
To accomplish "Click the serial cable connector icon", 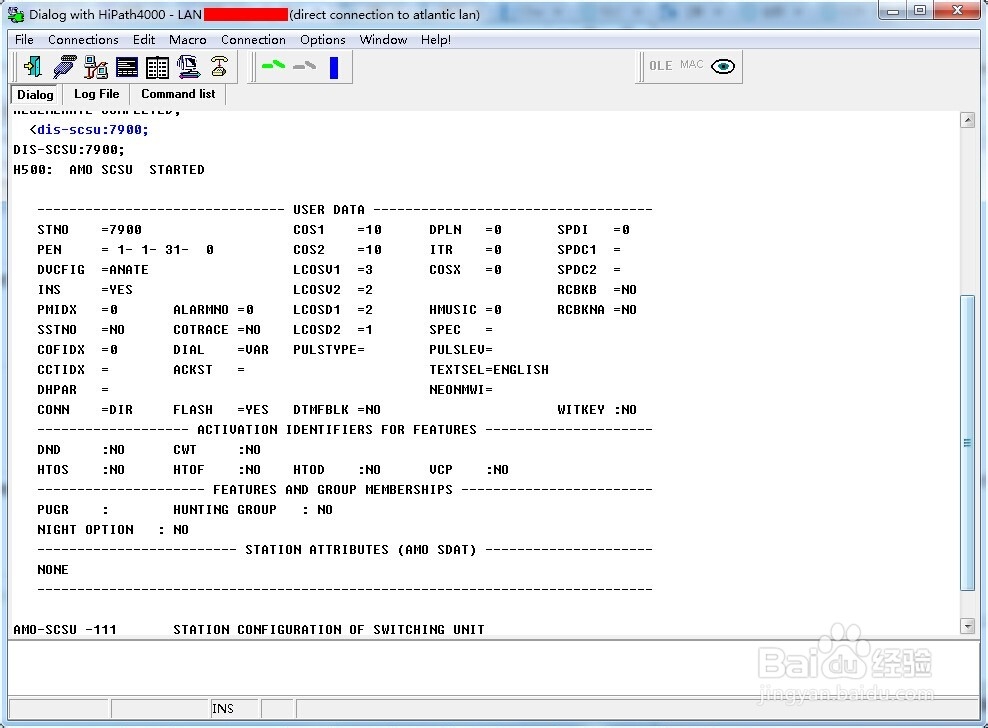I will tap(64, 67).
